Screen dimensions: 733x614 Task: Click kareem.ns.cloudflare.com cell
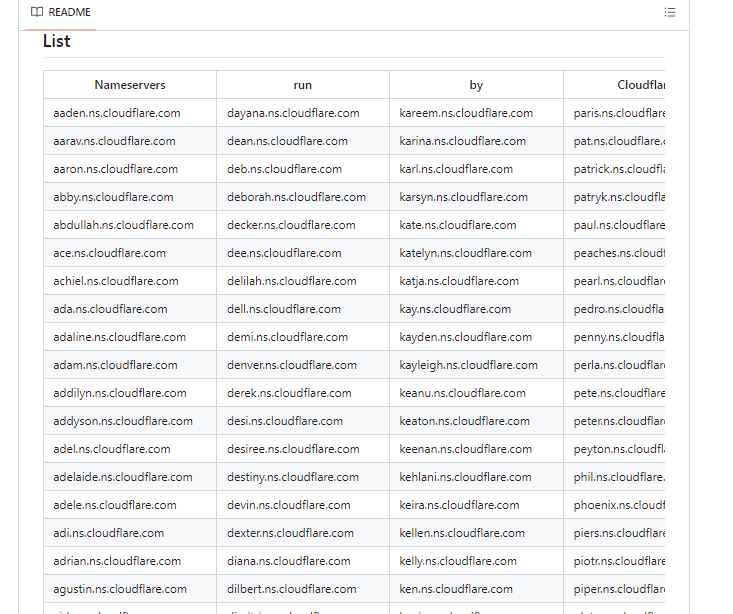466,113
